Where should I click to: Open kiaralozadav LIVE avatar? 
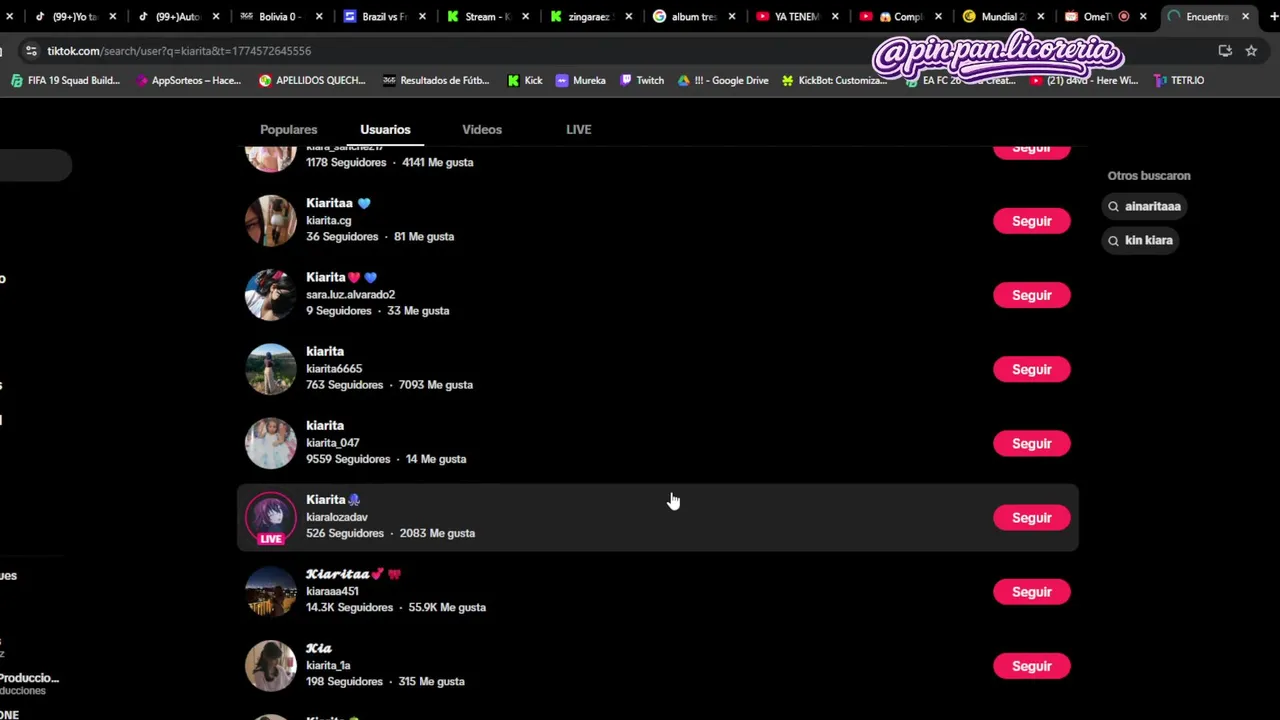[x=271, y=517]
